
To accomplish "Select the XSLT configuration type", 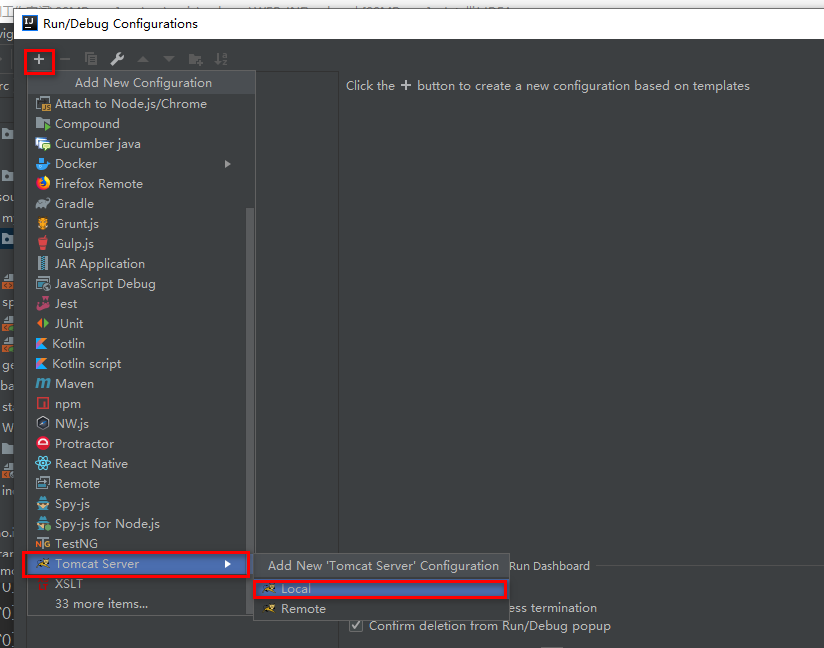I will (x=138, y=584).
